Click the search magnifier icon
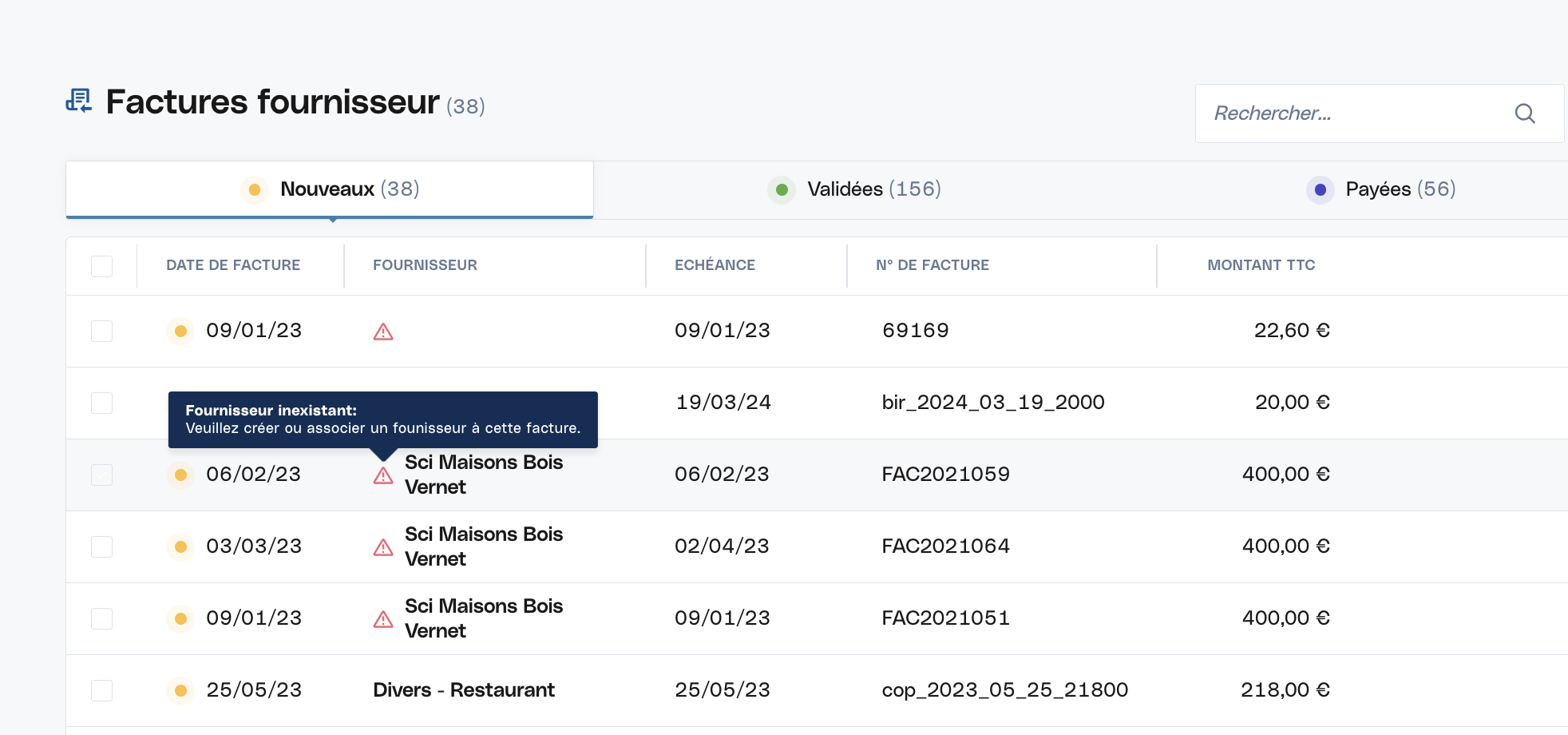The width and height of the screenshot is (1568, 735). [x=1525, y=113]
